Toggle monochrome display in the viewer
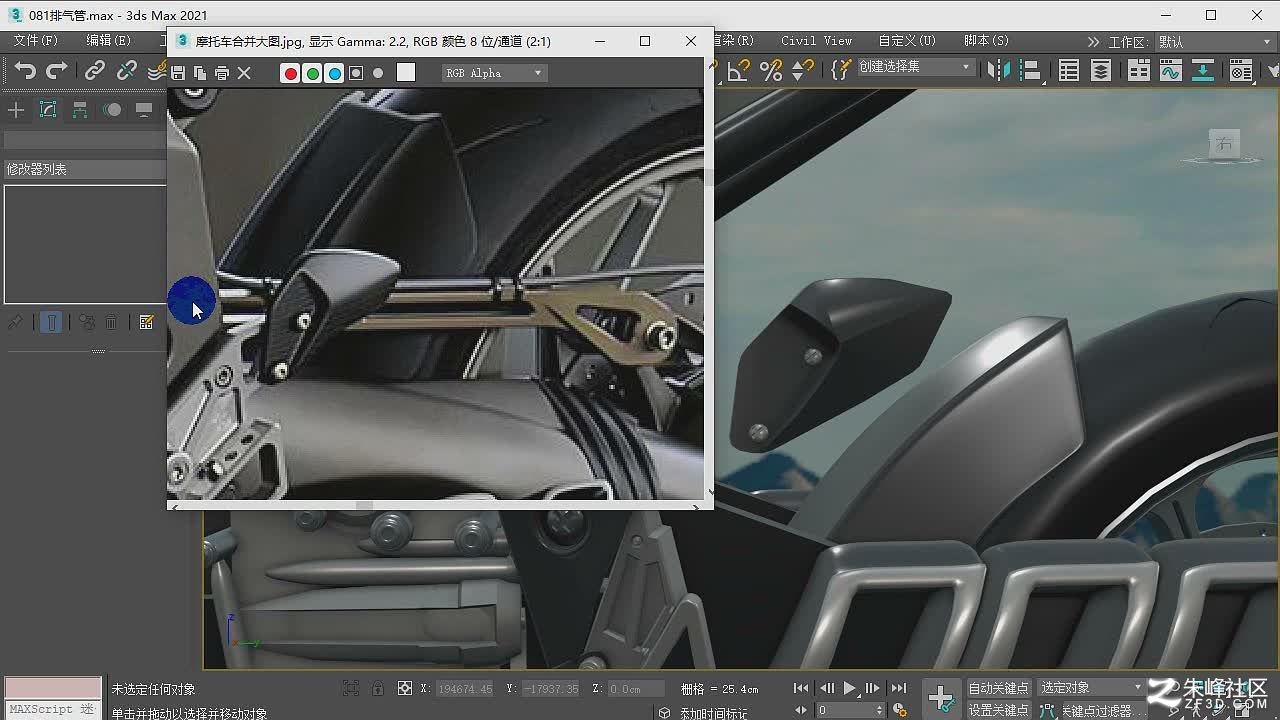1280x720 pixels. click(378, 73)
